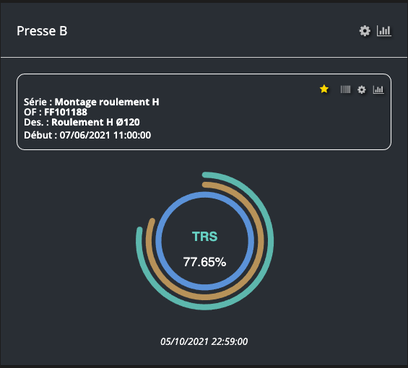
Task: Toggle the yellow favorite star on the series card
Action: tap(324, 89)
